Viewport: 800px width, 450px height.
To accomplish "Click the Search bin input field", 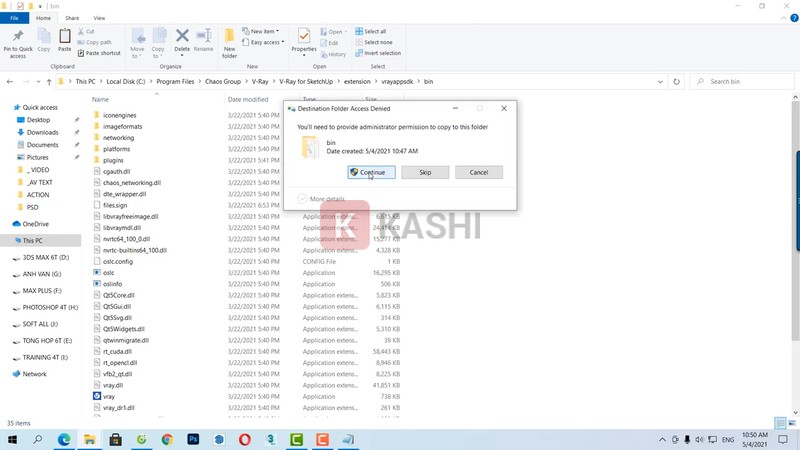I will pos(745,81).
